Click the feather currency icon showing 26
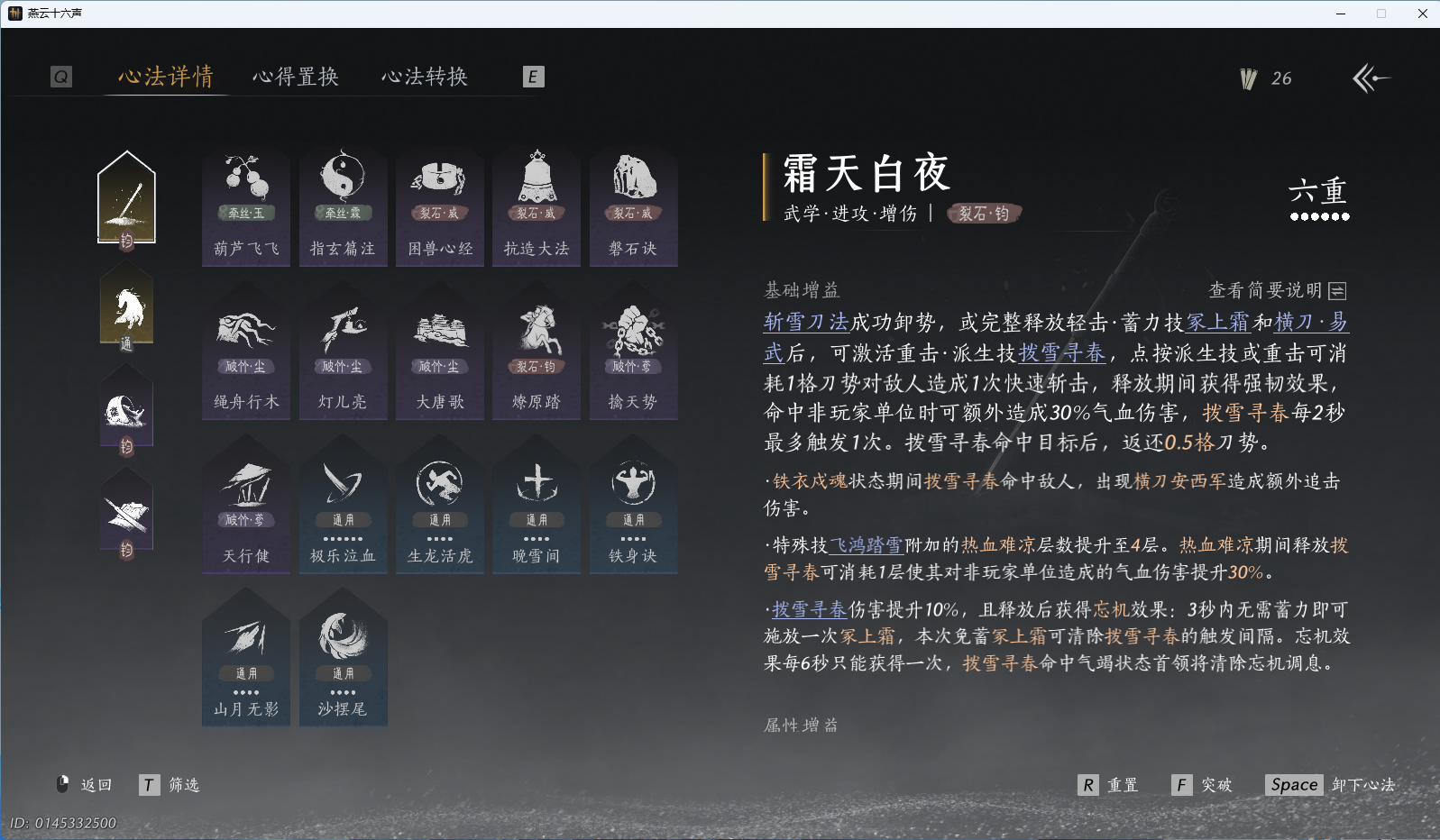Image resolution: width=1440 pixels, height=840 pixels. (x=1249, y=79)
